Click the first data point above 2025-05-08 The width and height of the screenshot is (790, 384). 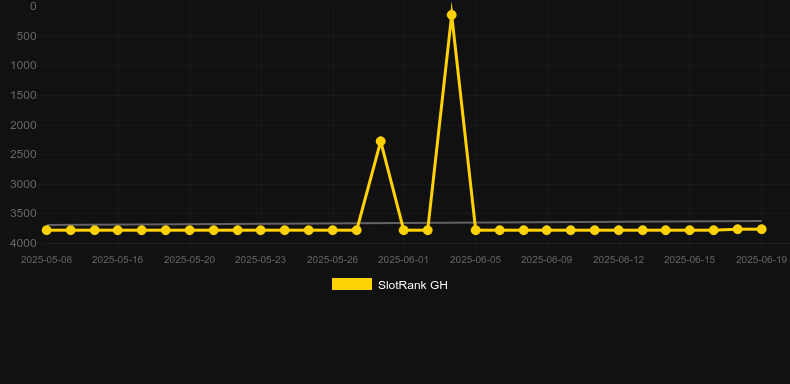(x=47, y=230)
